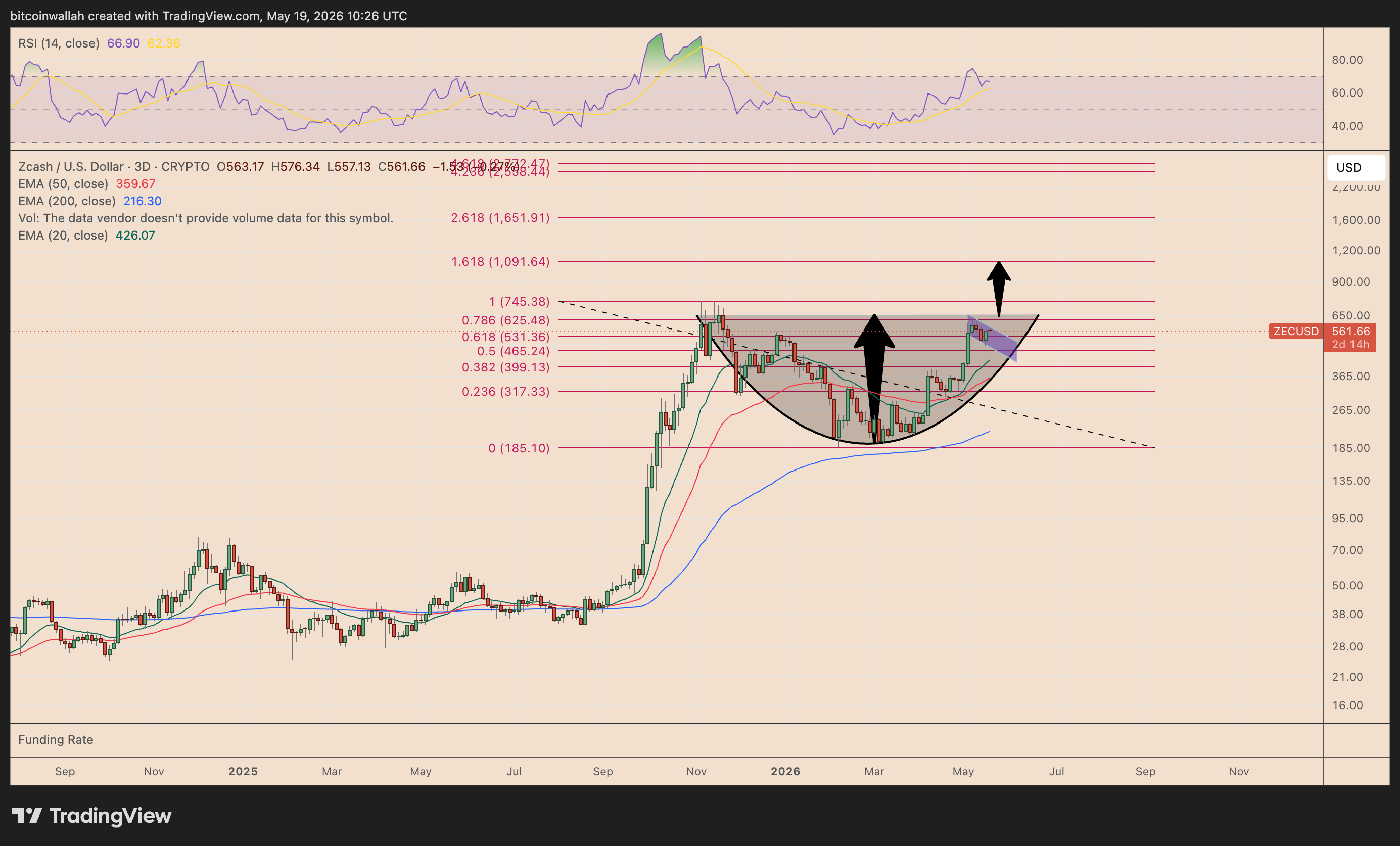This screenshot has width=1400, height=846.
Task: Click the RSI axis 80.00 label
Action: pyautogui.click(x=1347, y=60)
